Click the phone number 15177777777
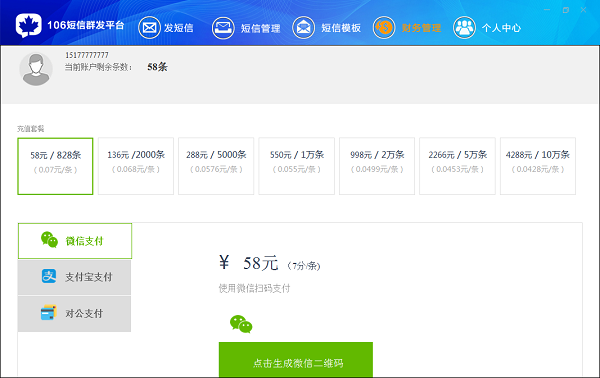 coord(87,55)
